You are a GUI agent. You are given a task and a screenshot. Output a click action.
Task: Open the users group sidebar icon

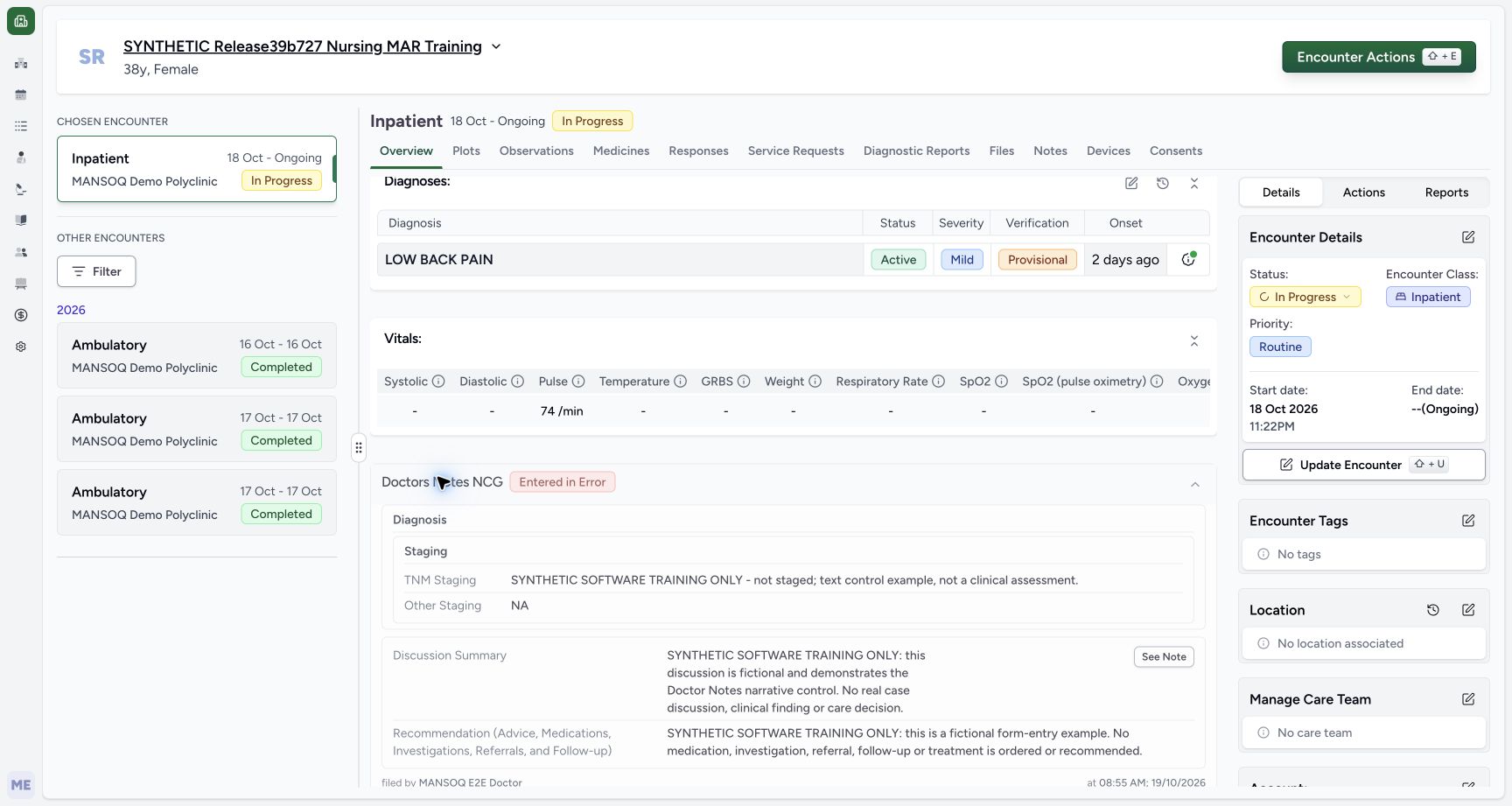coord(21,252)
